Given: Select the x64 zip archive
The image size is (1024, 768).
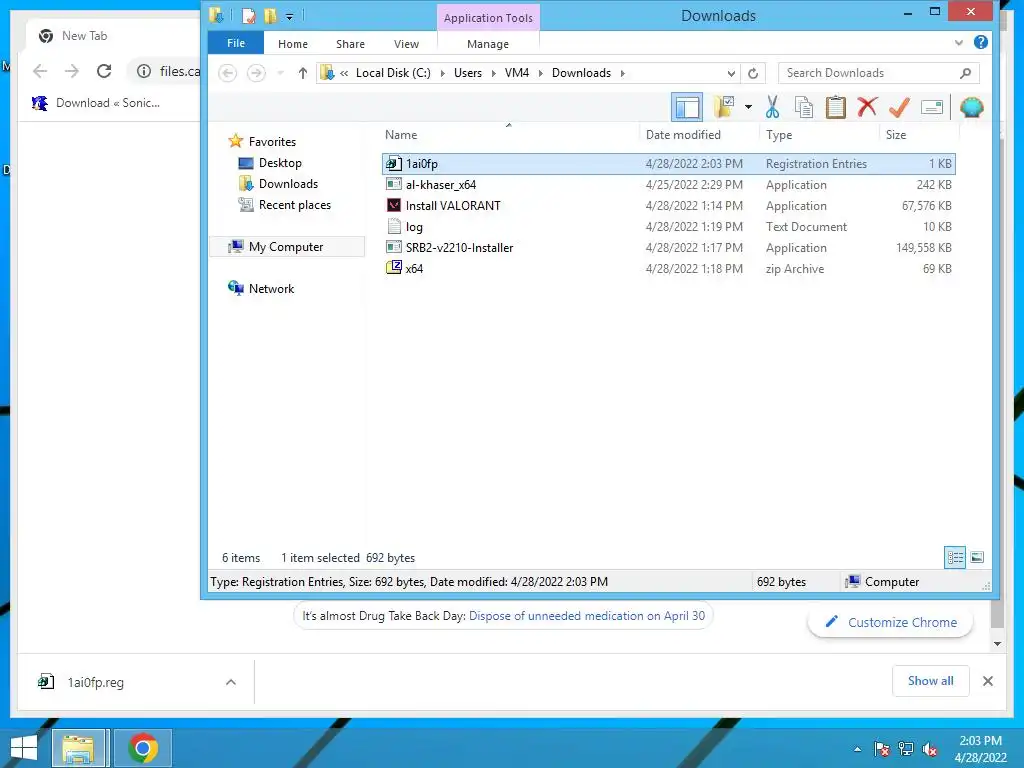Looking at the screenshot, I should [668, 268].
